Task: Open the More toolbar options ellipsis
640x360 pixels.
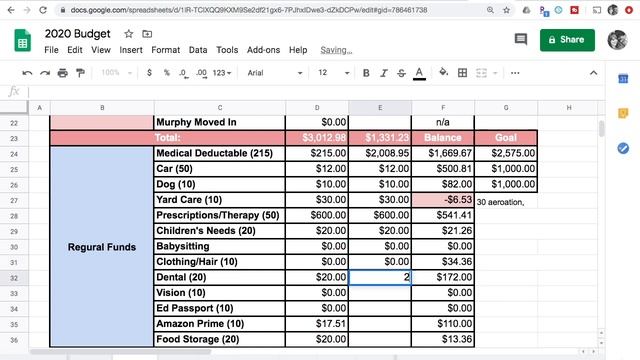Action: [x=515, y=73]
